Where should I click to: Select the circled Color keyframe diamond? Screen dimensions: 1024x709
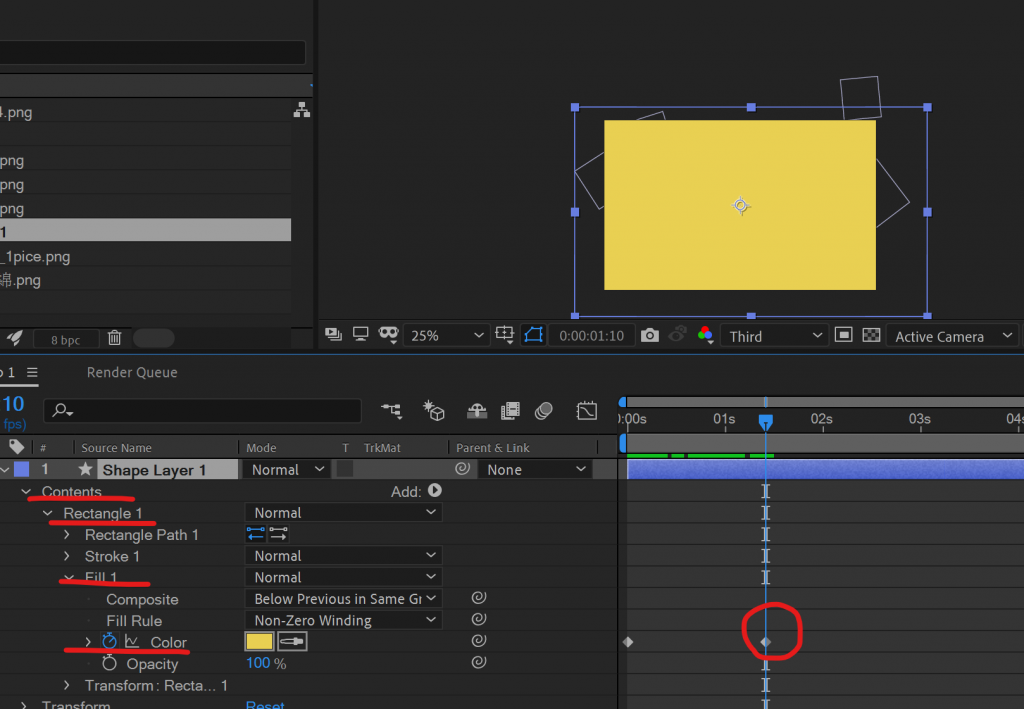tap(766, 642)
